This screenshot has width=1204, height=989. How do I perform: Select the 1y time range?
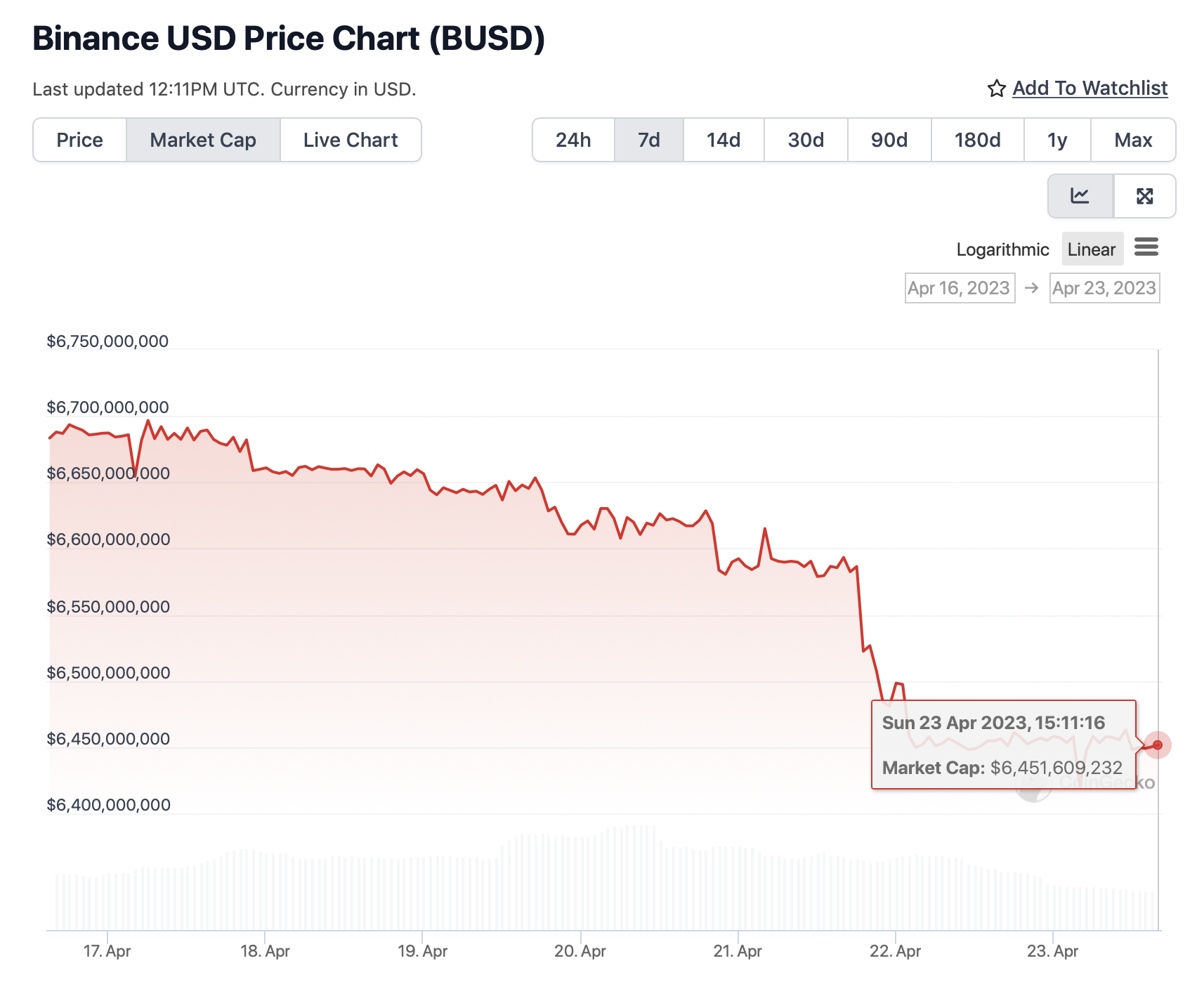[1057, 140]
